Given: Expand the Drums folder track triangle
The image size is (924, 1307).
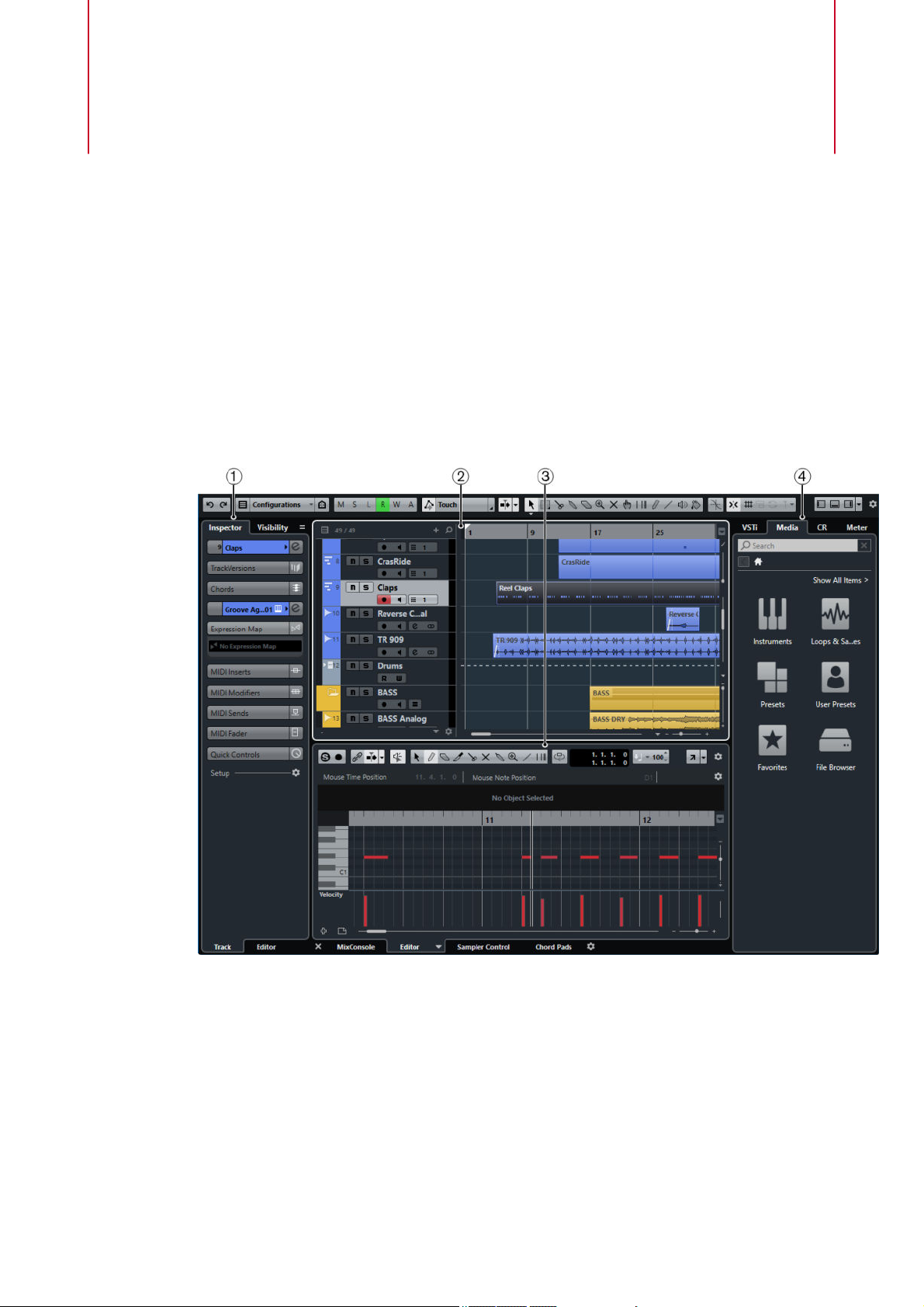Looking at the screenshot, I should (x=324, y=665).
